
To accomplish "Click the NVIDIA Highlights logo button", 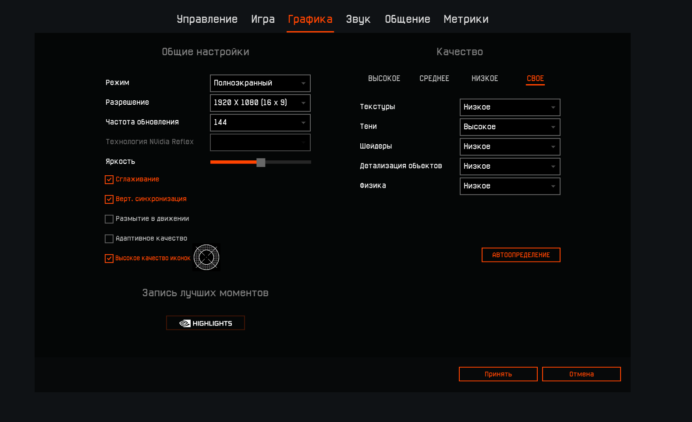I will (205, 323).
